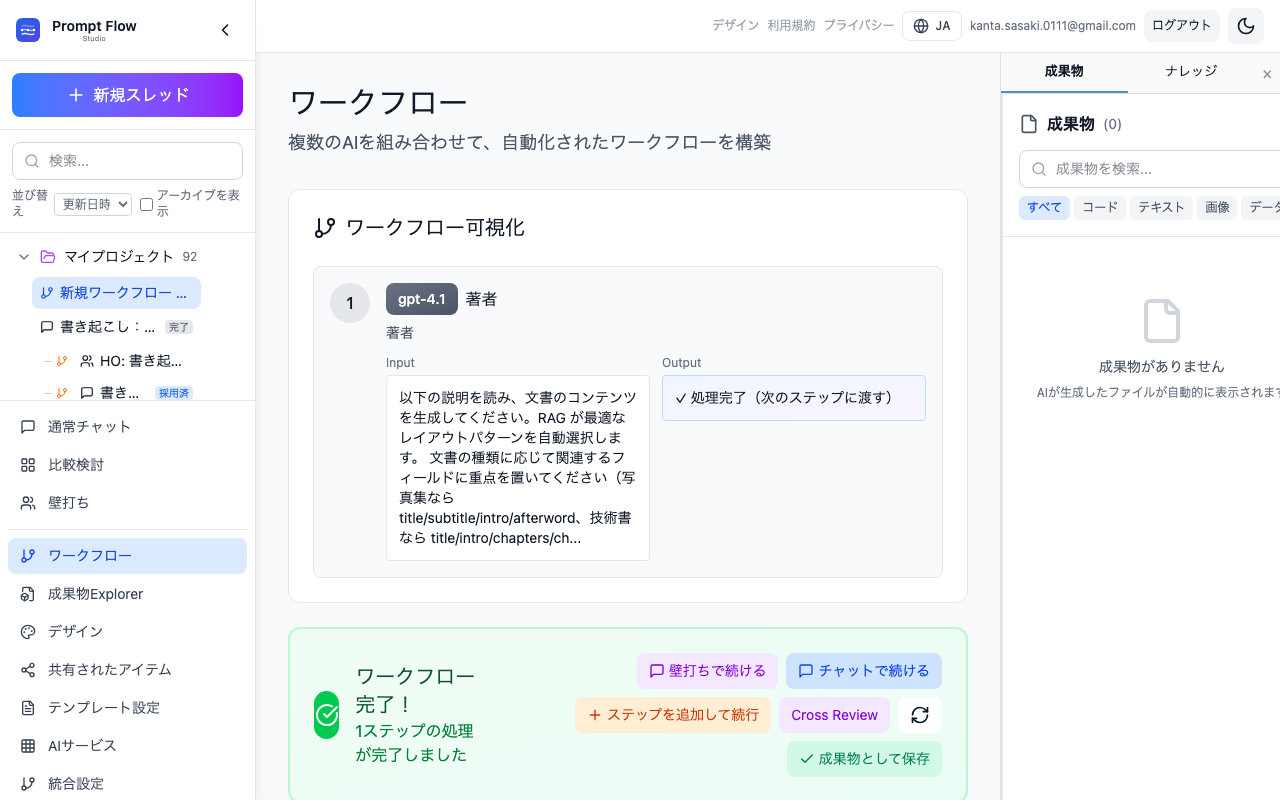This screenshot has height=800, width=1280.
Task: Click the 成果物 document icon in the empty state
Action: pyautogui.click(x=1161, y=321)
